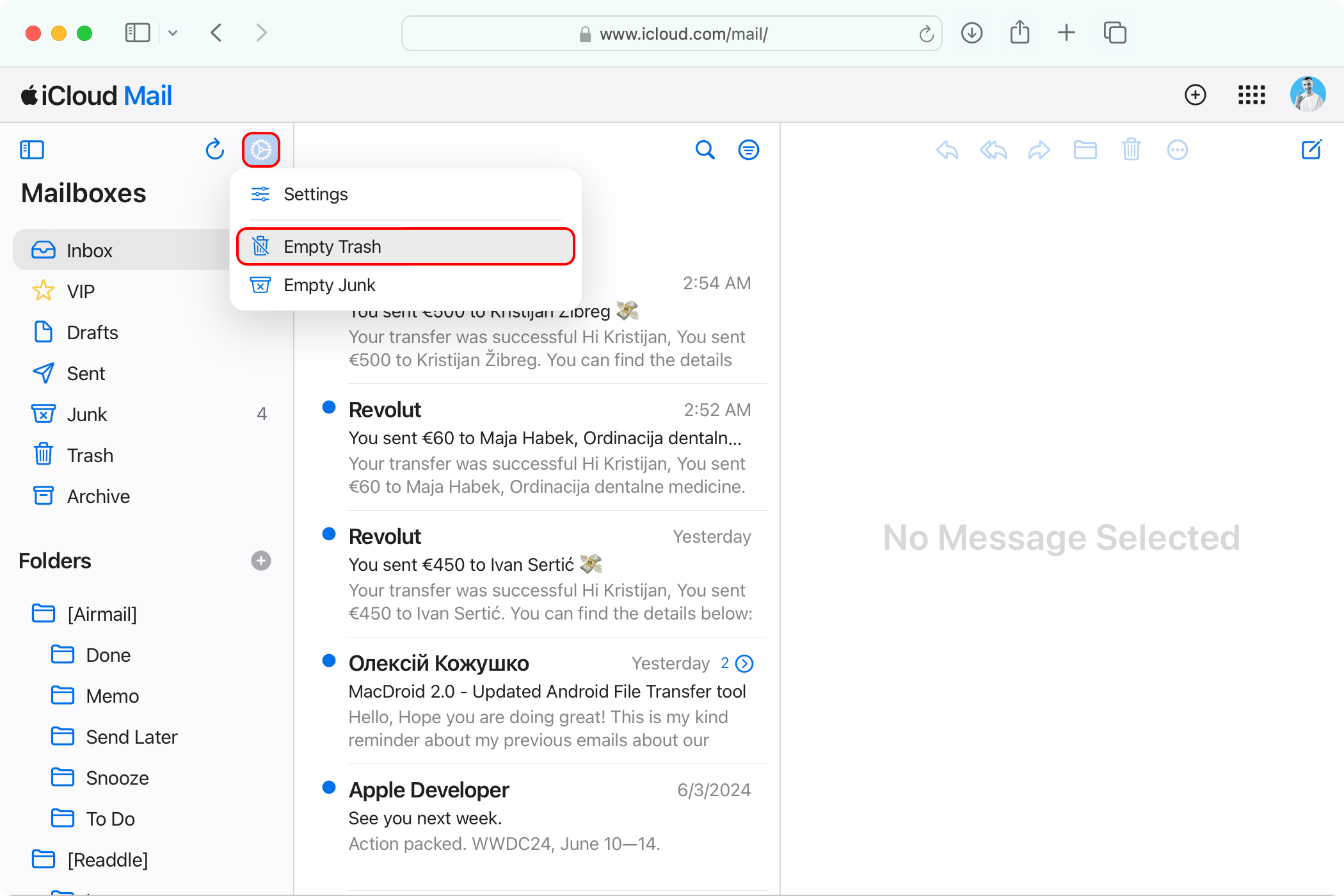Screen dimensions: 1344x896
Task: Compose a new message
Action: pyautogui.click(x=1311, y=150)
